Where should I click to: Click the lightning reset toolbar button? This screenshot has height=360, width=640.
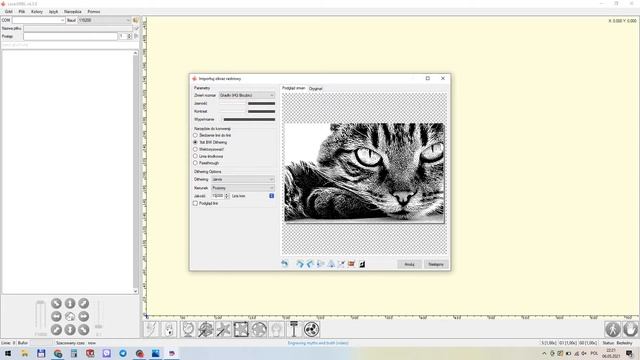click(151, 329)
